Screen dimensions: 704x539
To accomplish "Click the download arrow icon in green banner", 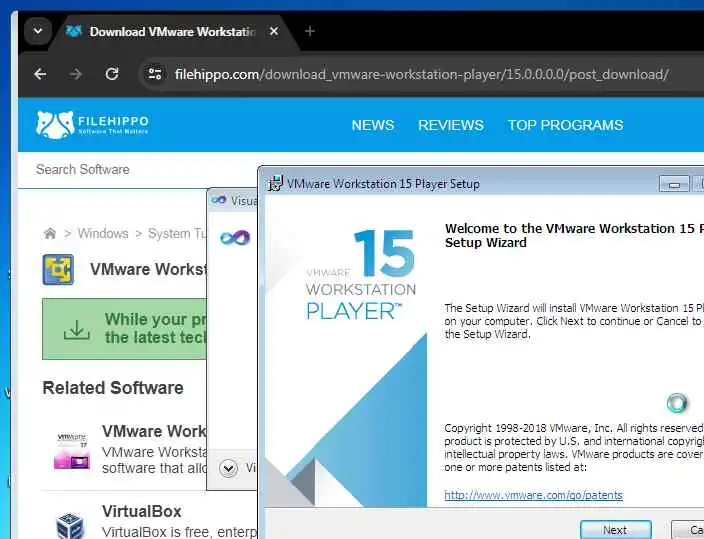I will (76, 330).
